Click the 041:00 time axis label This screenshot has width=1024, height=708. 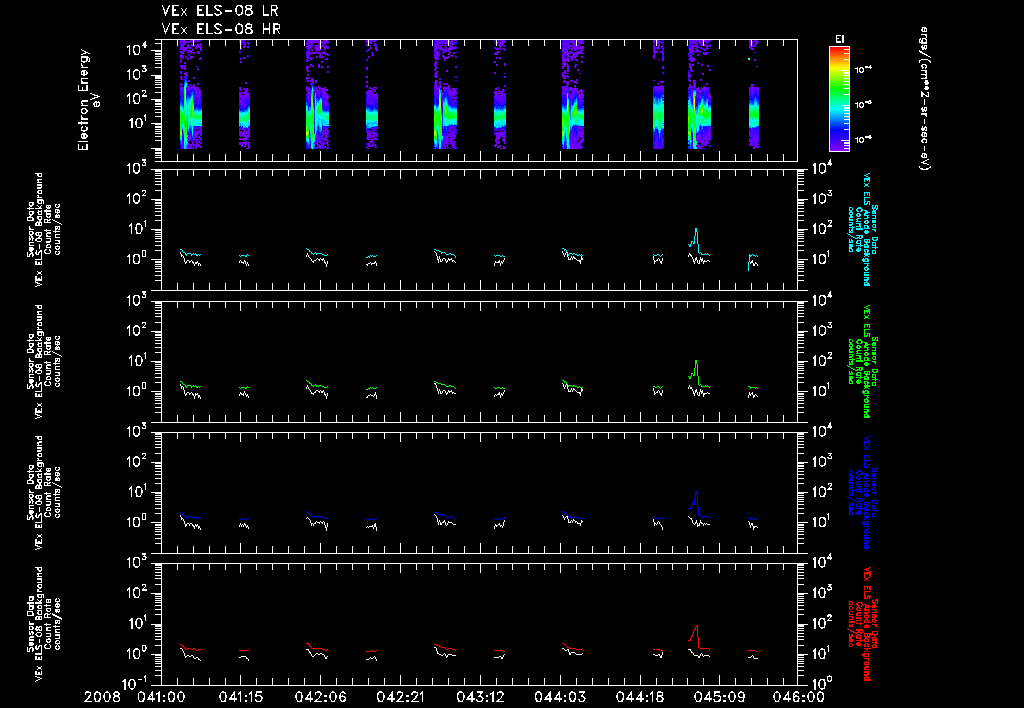(159, 697)
